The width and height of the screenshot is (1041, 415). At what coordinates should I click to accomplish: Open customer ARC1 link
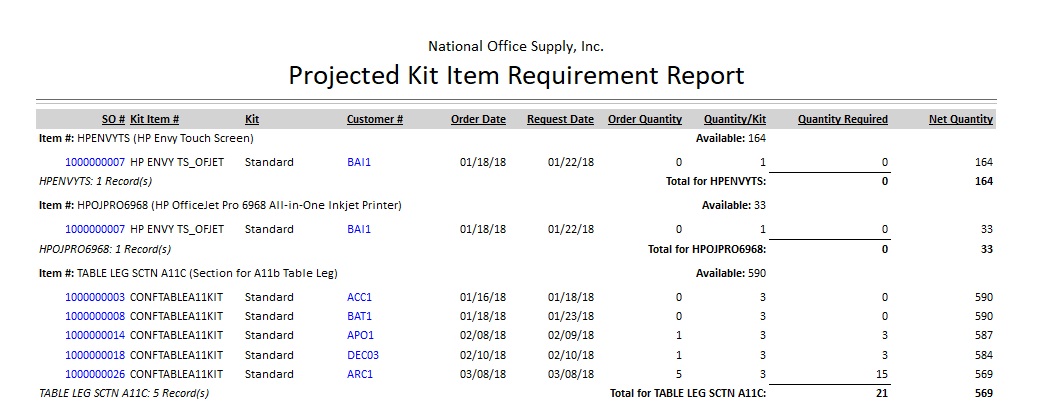coord(360,374)
